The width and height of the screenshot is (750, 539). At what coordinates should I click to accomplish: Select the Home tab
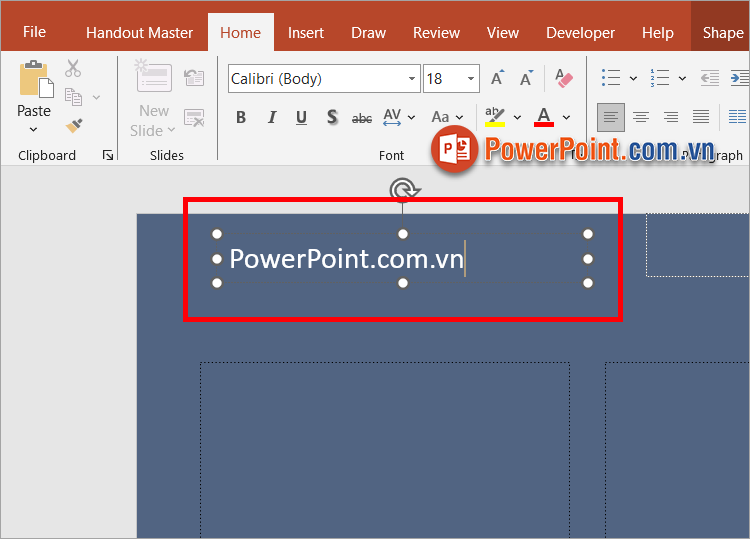241,33
